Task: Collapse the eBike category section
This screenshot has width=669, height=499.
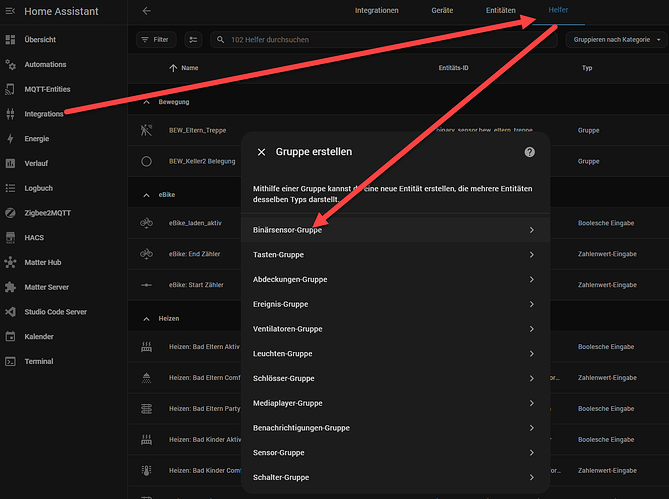Action: tap(147, 196)
